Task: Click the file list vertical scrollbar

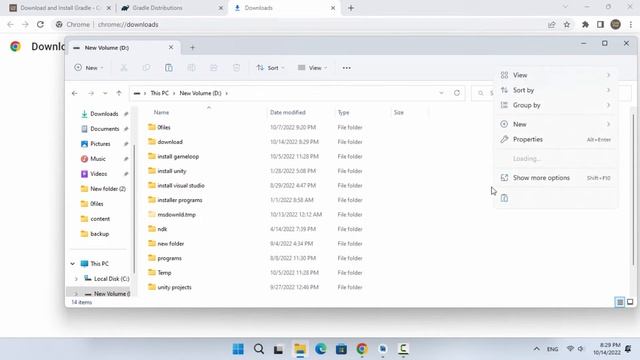Action: (633, 190)
